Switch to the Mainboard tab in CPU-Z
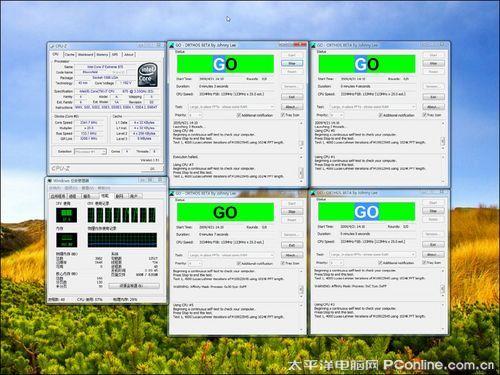This screenshot has height=375, width=500. pos(86,55)
